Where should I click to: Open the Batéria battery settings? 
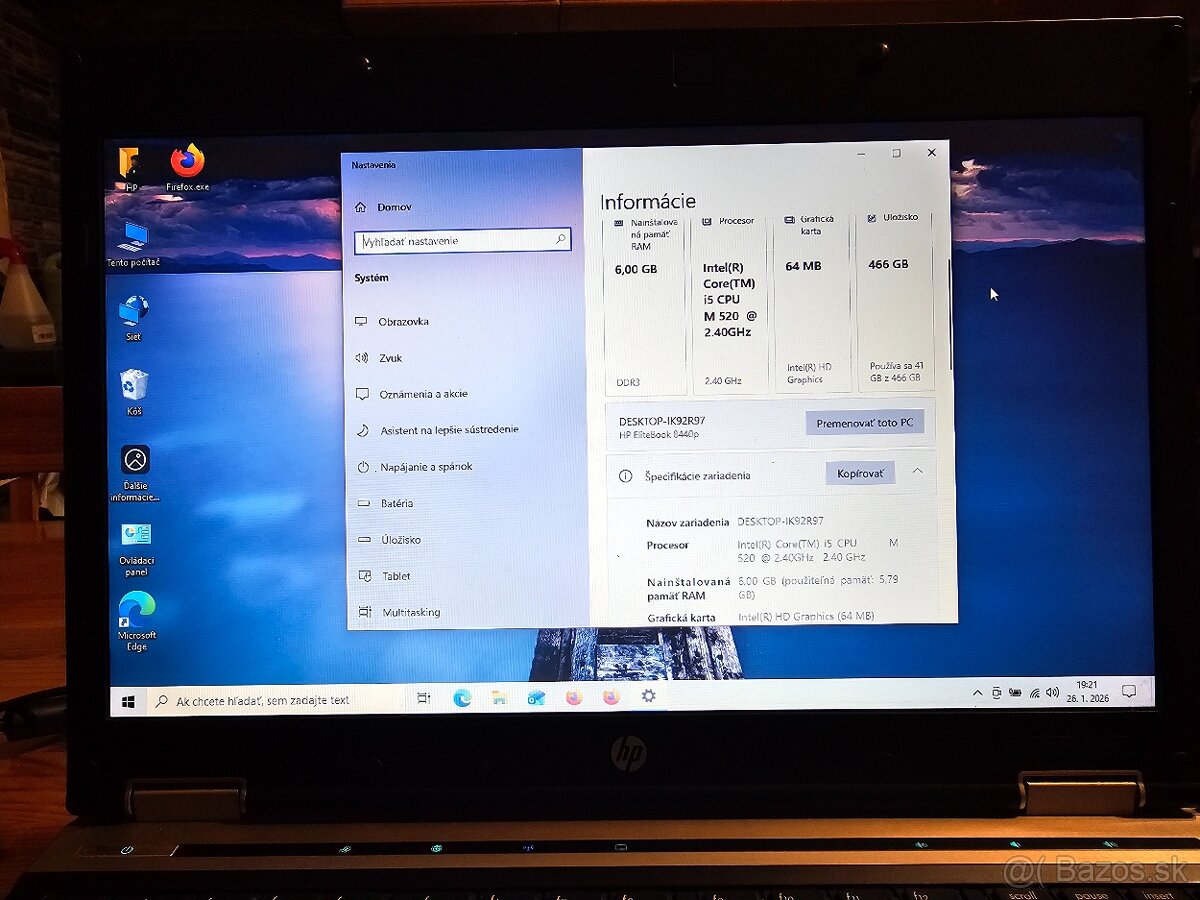coord(395,503)
